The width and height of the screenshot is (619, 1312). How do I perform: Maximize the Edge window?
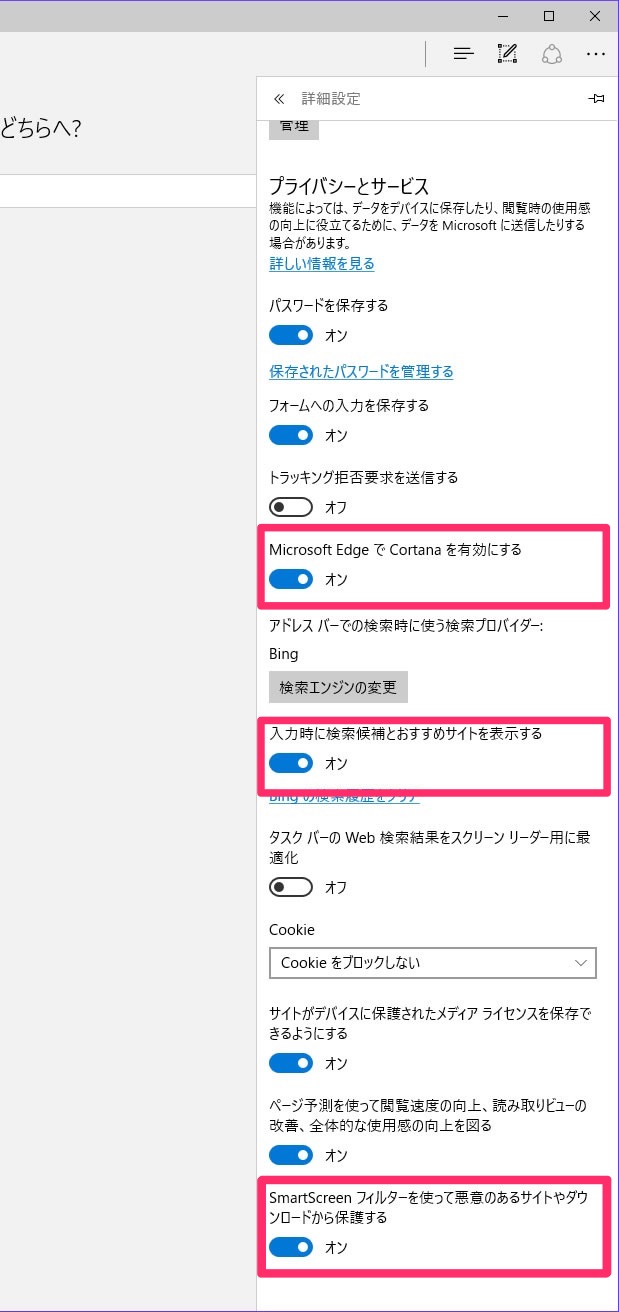coord(549,15)
